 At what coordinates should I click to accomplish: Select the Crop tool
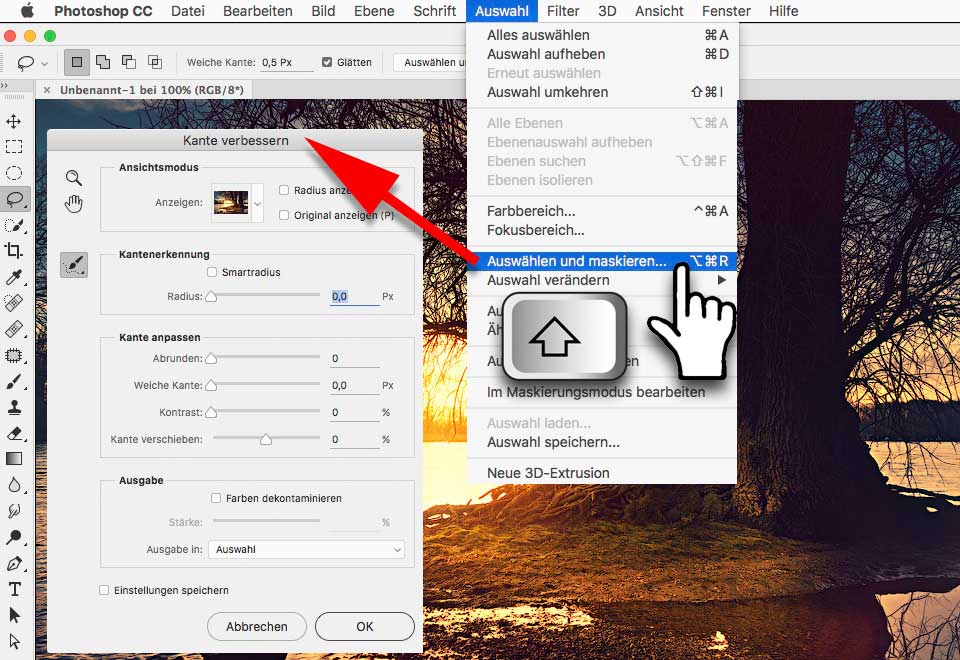[x=13, y=250]
